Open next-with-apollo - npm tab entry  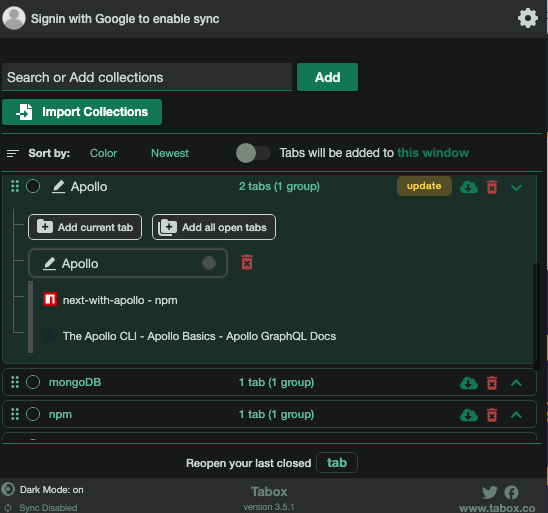[x=120, y=300]
